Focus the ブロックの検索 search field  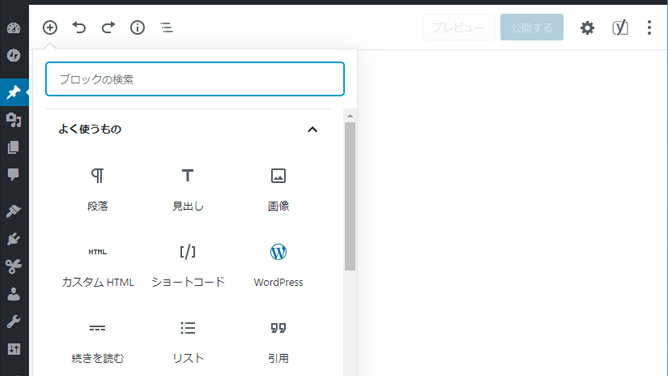click(x=195, y=79)
